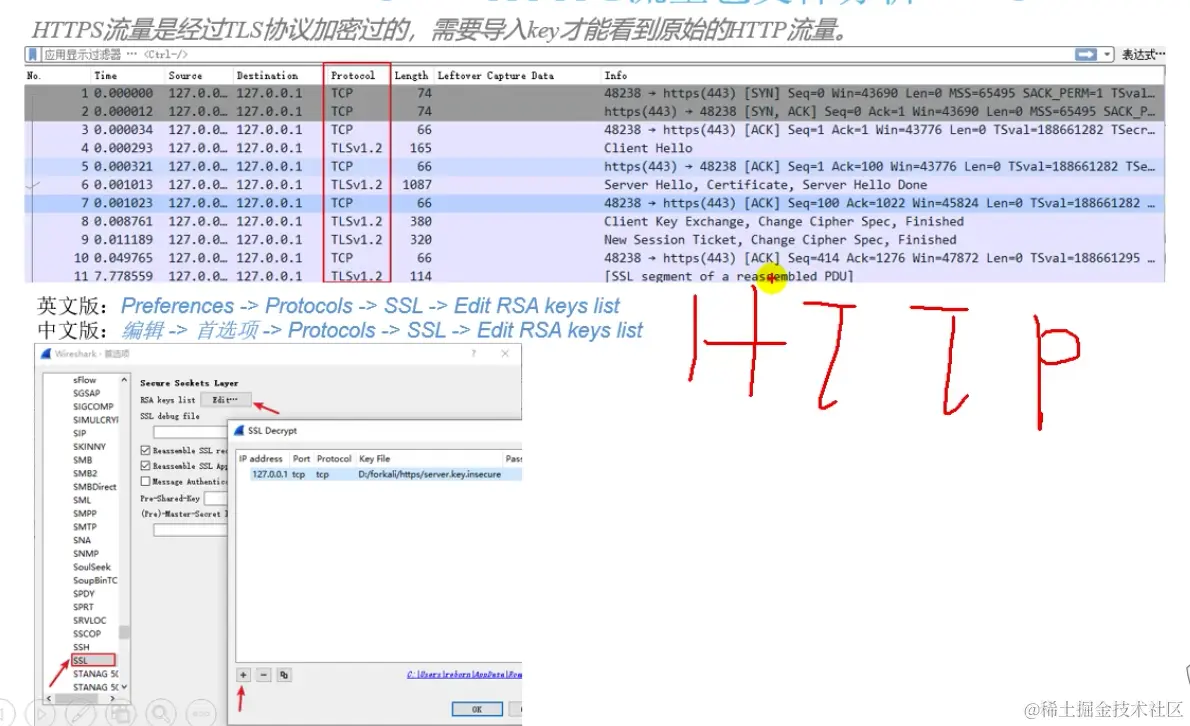Click the (Pre)-Master-Secret log input field

[190, 530]
